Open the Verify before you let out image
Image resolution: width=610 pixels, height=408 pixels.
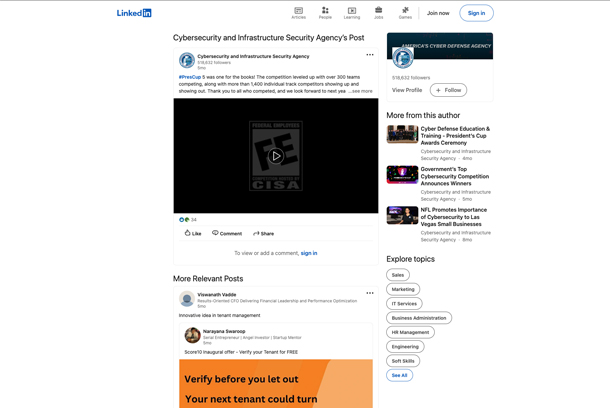pyautogui.click(x=276, y=383)
